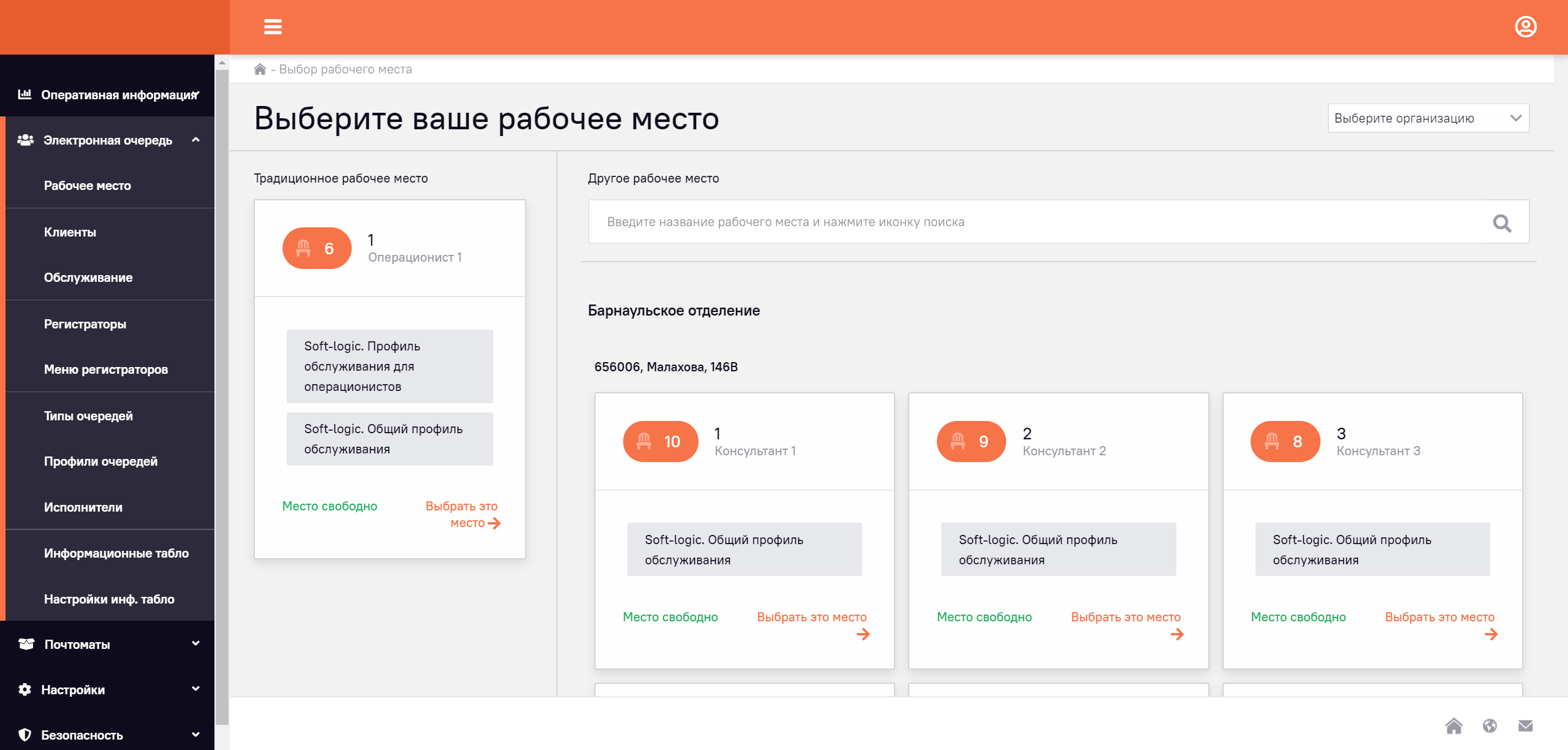1568x750 pixels.
Task: Click Общий профиль обслуживания tag in Консультант 1
Action: pyautogui.click(x=744, y=550)
